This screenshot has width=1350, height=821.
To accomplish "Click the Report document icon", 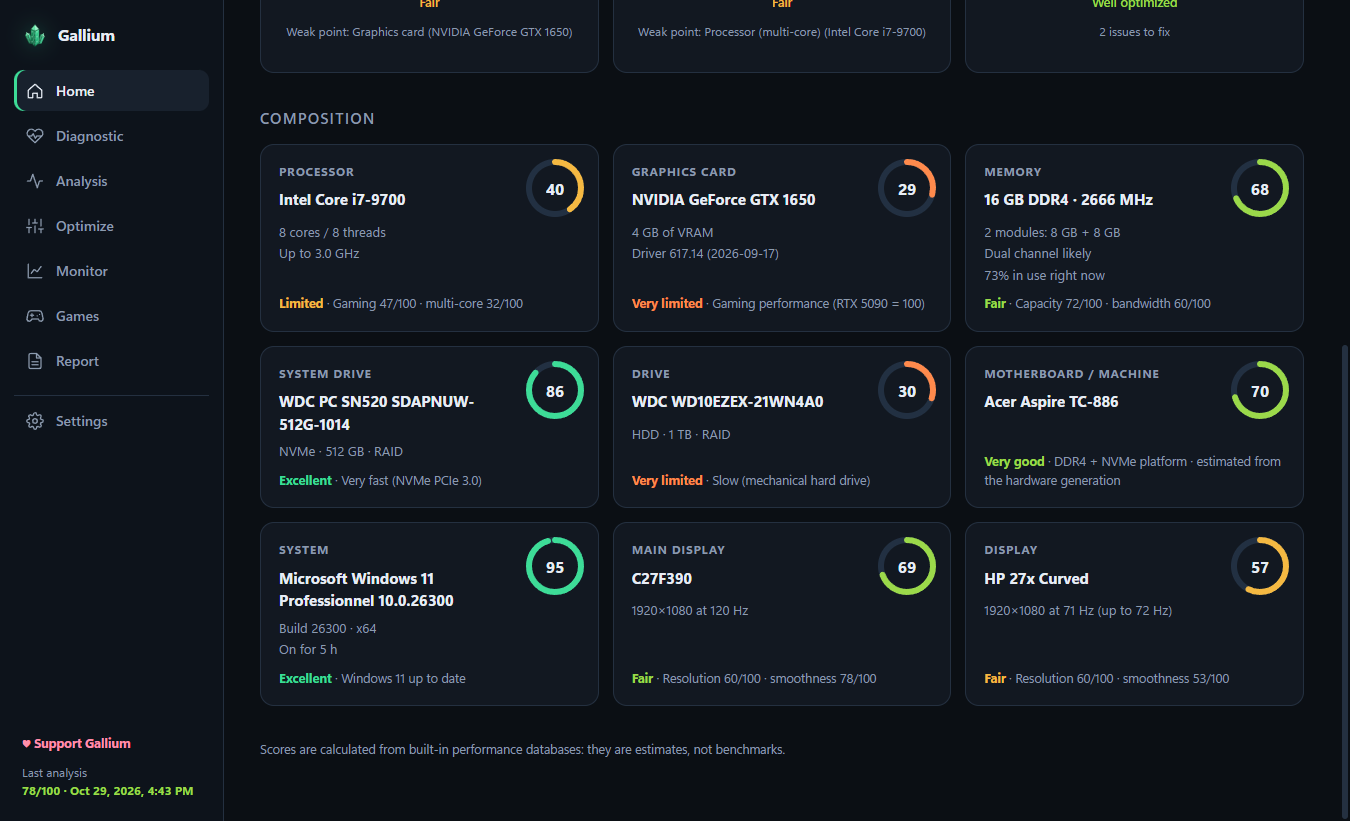I will (x=35, y=361).
